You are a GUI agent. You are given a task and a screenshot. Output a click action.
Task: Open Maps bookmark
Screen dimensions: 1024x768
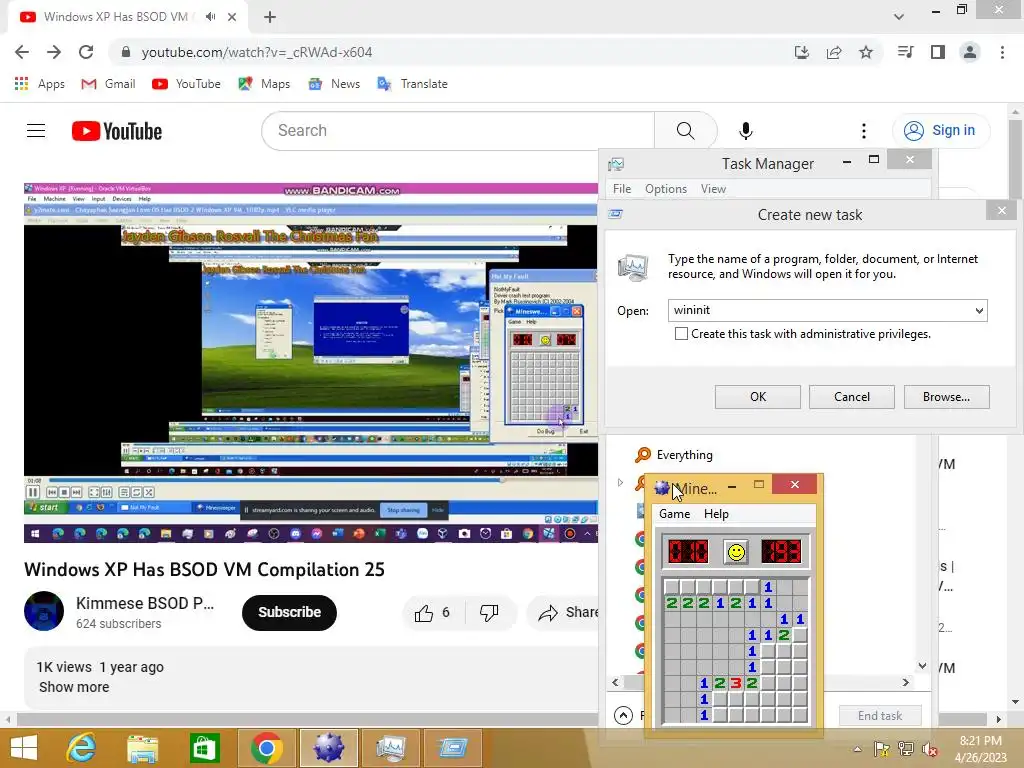(x=264, y=84)
